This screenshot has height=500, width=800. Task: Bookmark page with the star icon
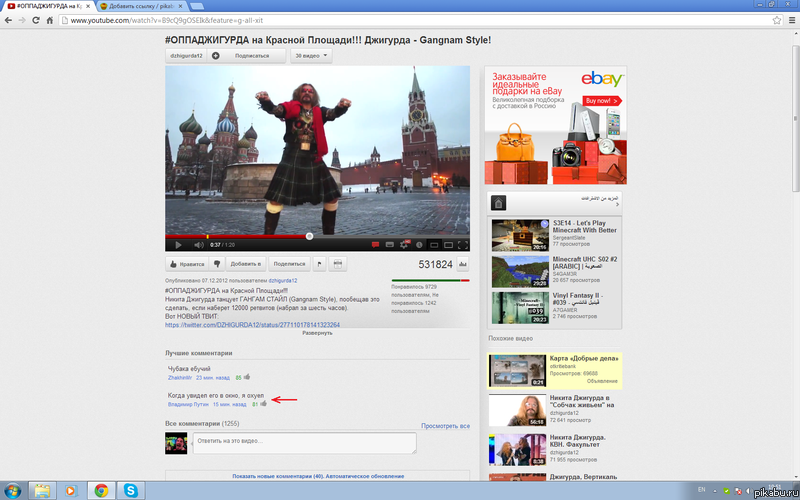tap(777, 20)
